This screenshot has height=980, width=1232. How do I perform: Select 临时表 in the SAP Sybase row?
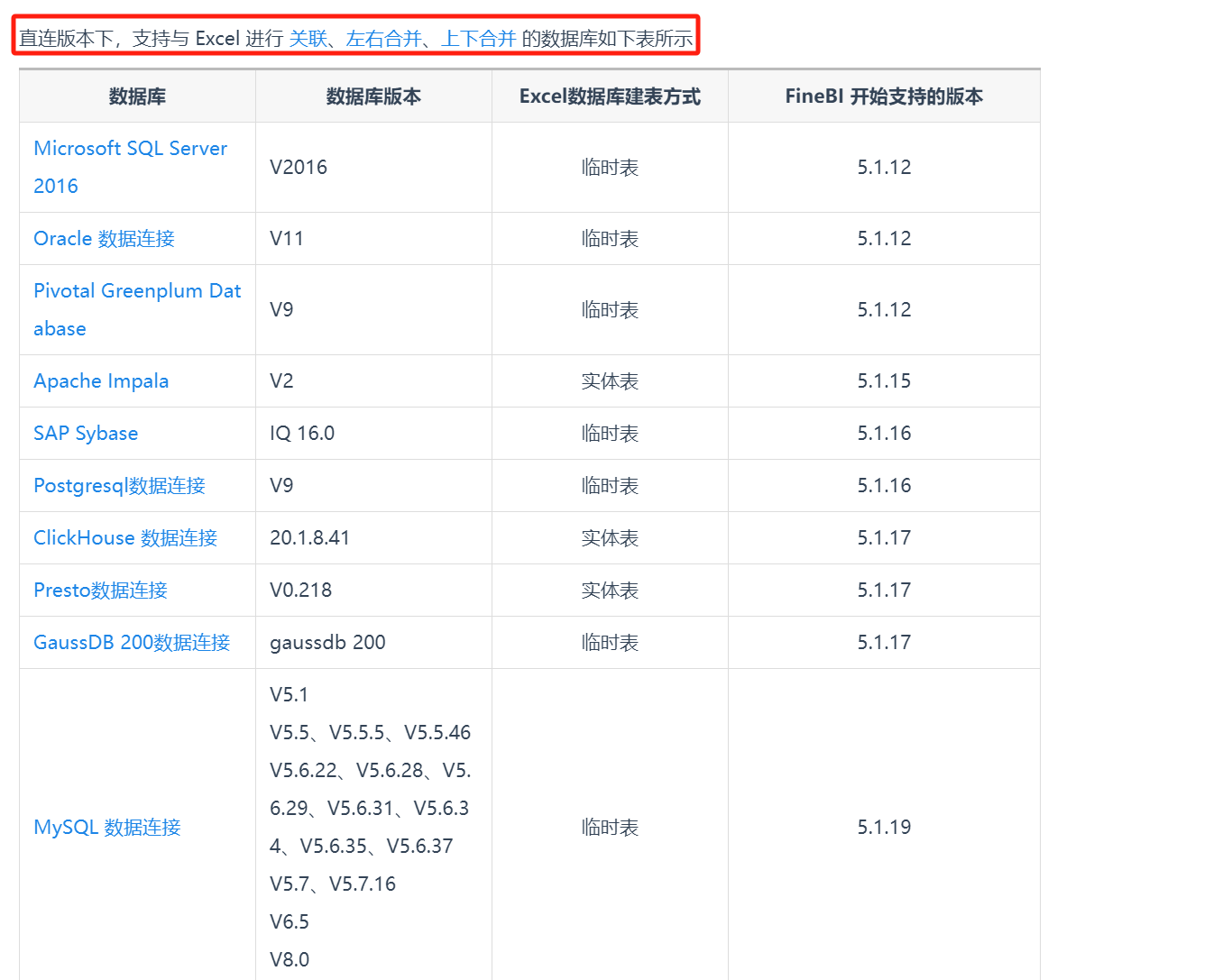pos(610,433)
